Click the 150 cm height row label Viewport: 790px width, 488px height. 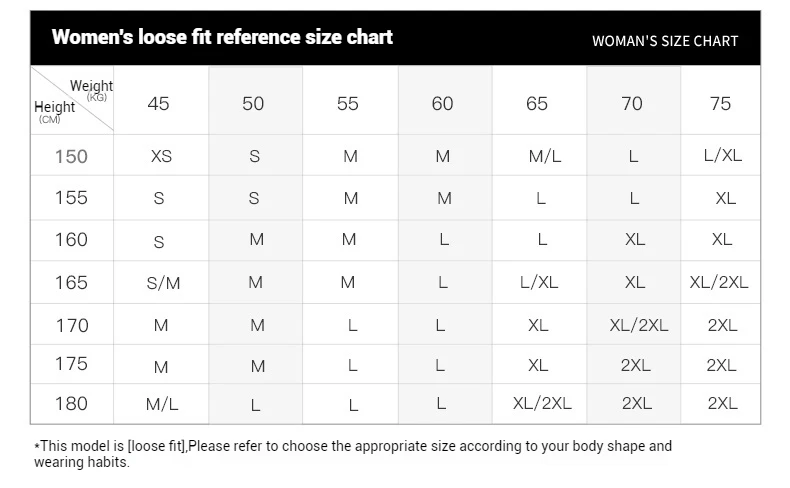coord(71,156)
